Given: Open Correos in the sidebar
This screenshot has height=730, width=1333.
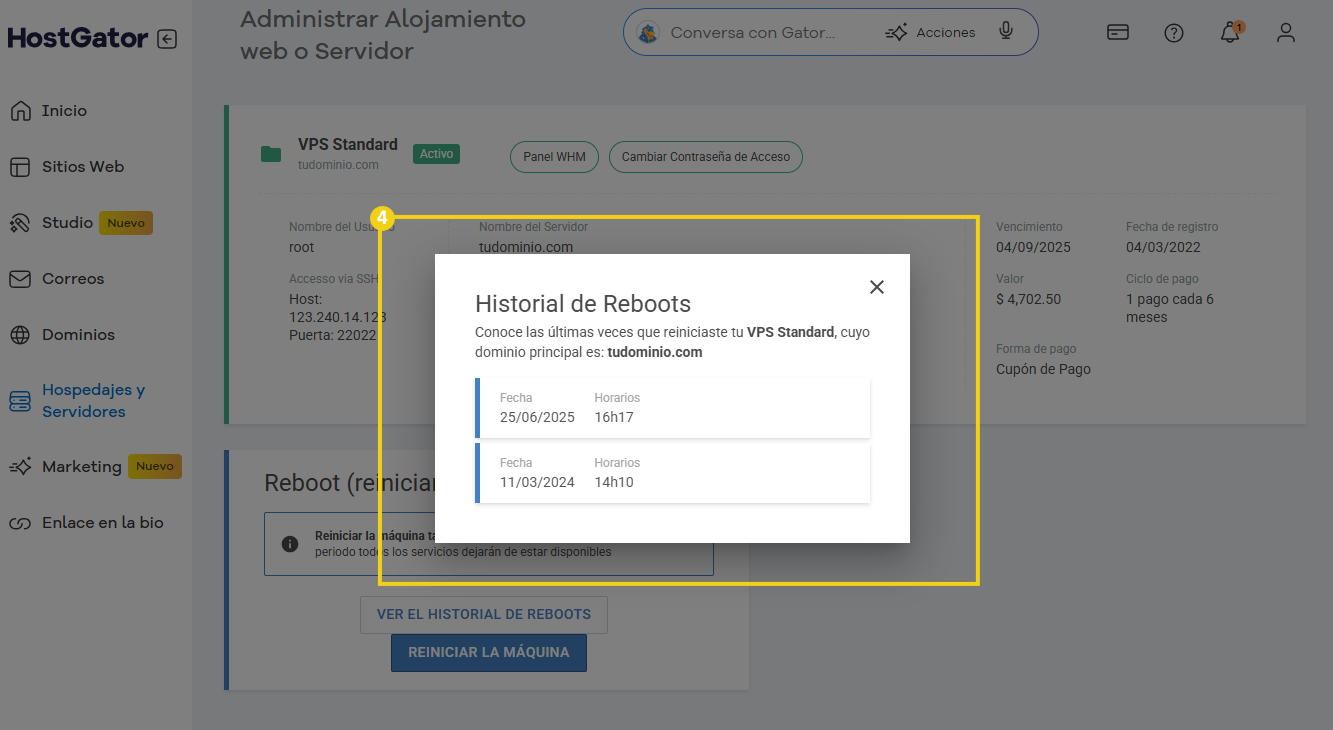Looking at the screenshot, I should click(x=73, y=279).
